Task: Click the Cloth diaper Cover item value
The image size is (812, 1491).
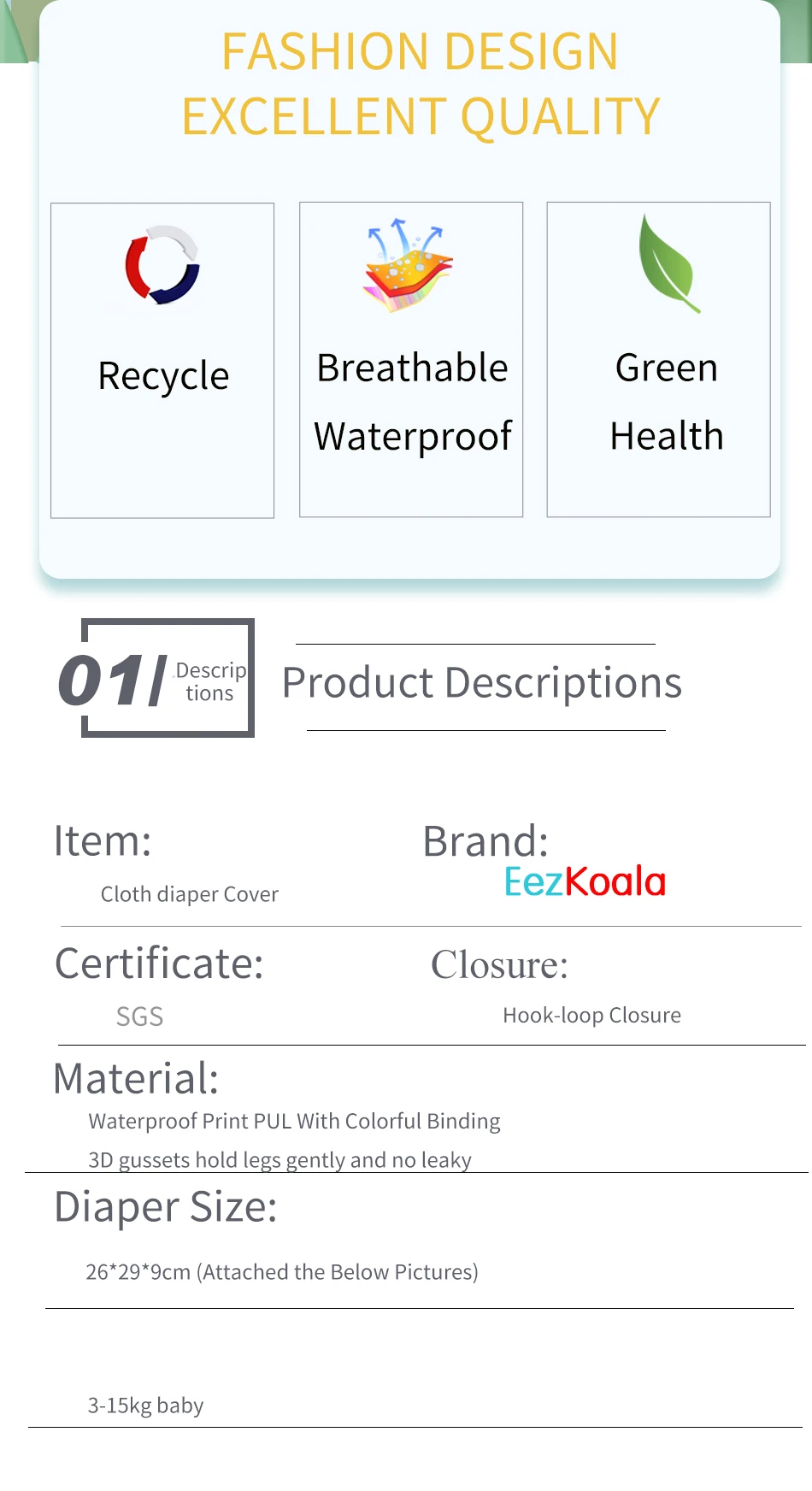Action: [190, 894]
